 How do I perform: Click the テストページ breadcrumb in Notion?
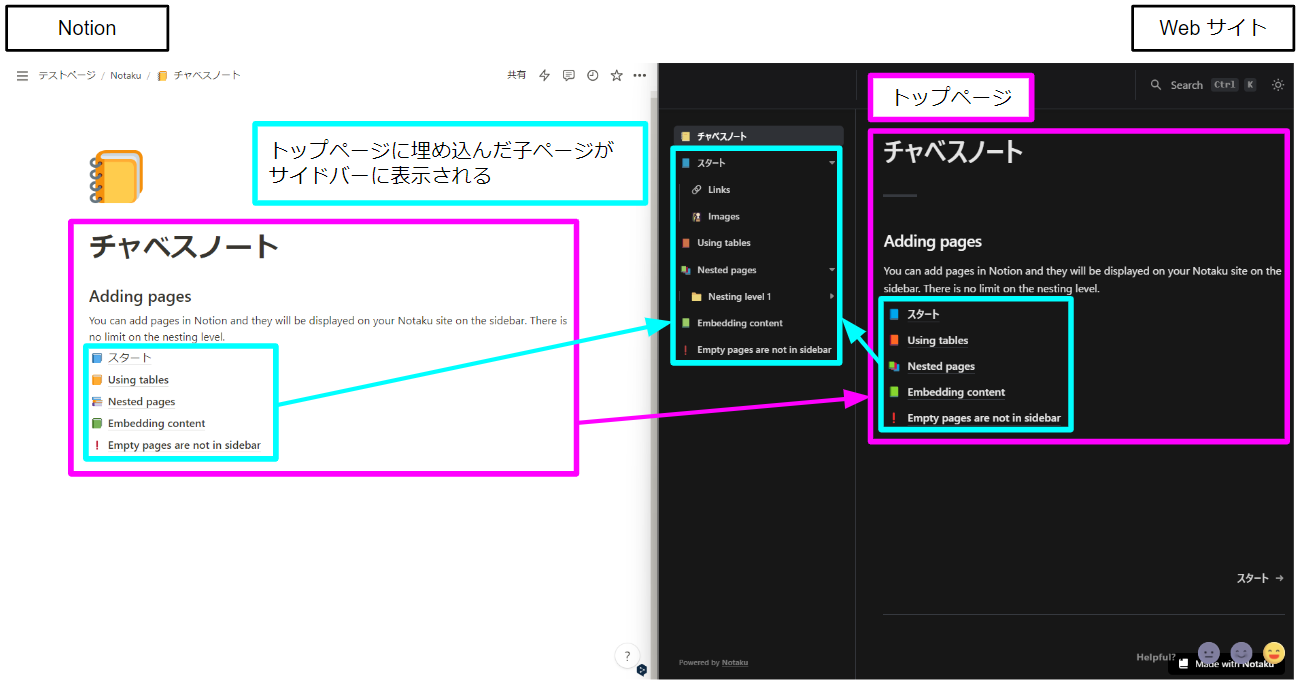pyautogui.click(x=67, y=76)
